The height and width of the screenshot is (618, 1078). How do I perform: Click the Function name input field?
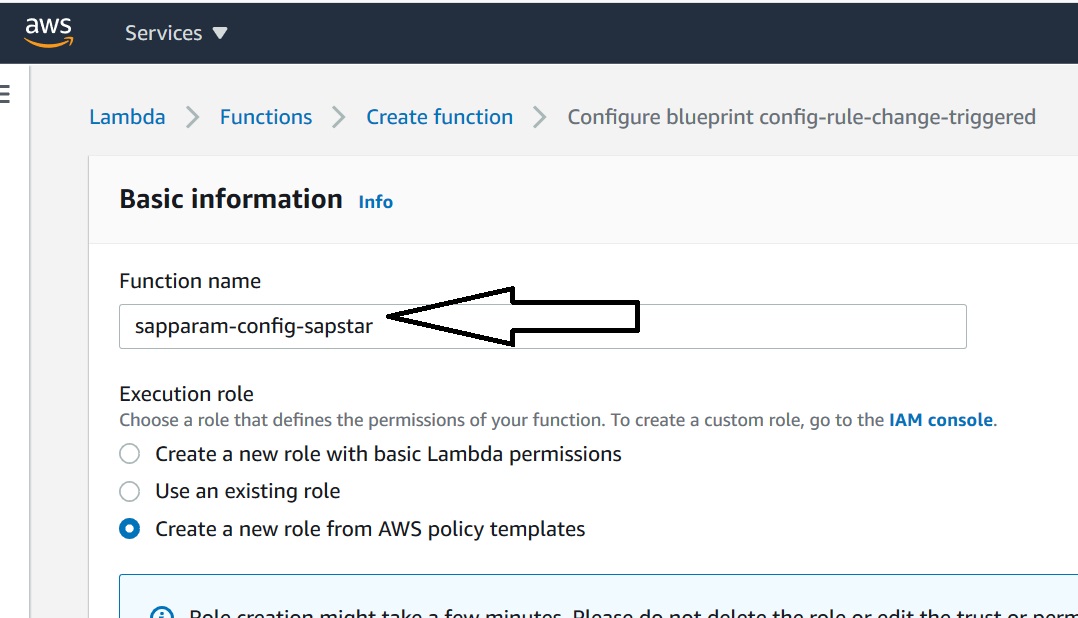click(x=542, y=327)
